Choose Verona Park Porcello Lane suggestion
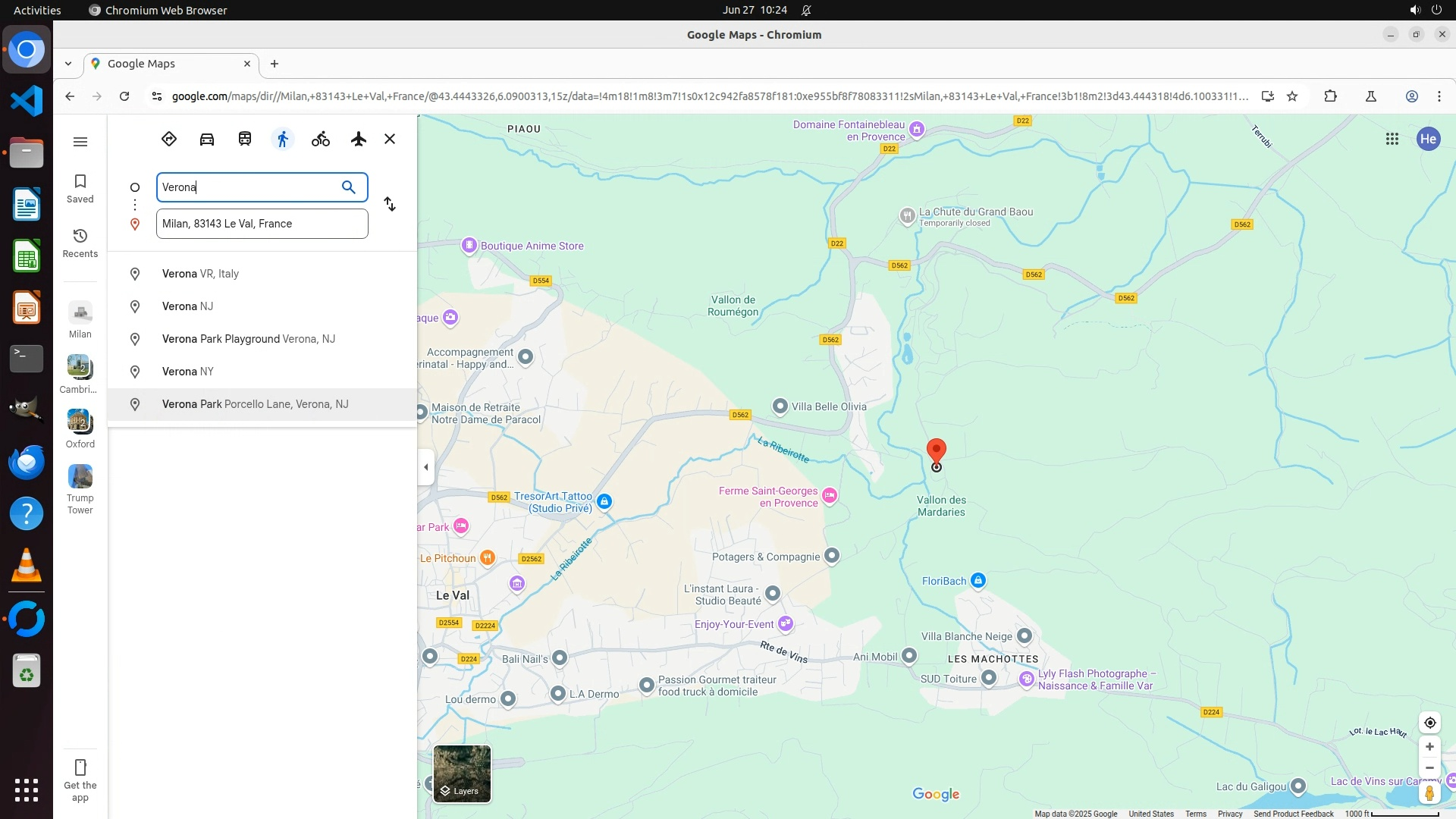The image size is (1456, 819). tap(255, 404)
